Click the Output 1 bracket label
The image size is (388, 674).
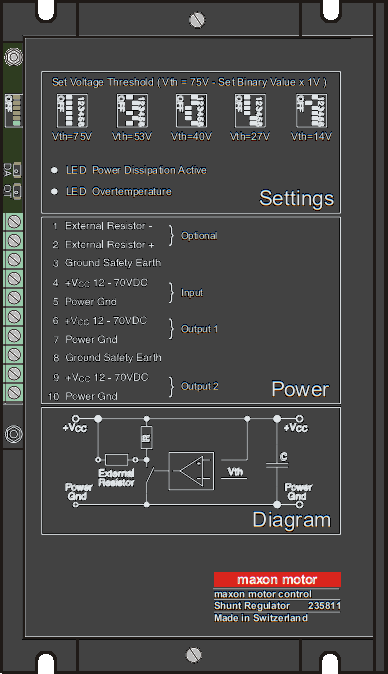pos(199,329)
